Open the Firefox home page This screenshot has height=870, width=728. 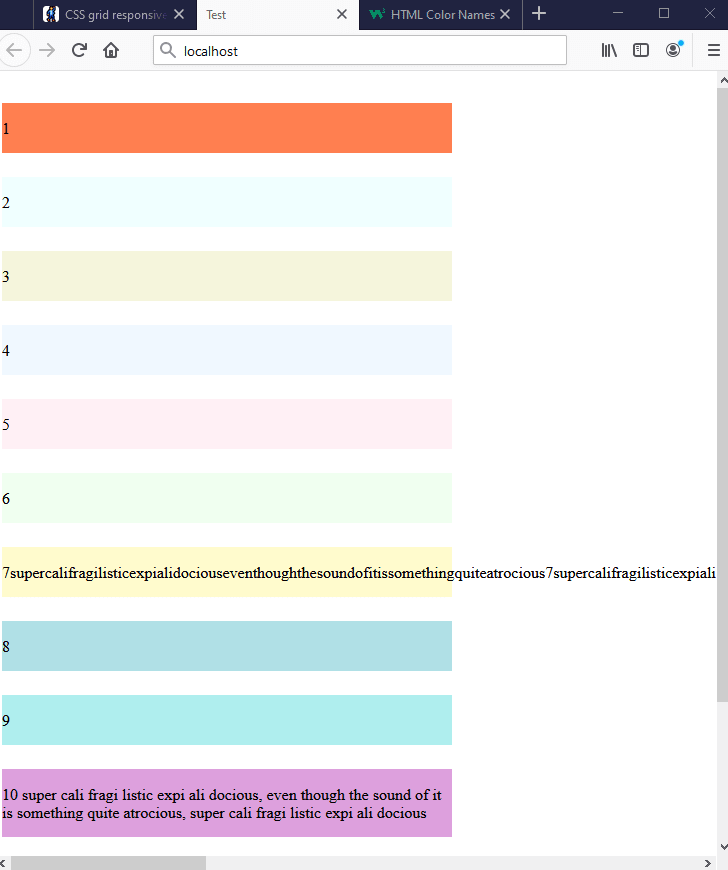[111, 50]
